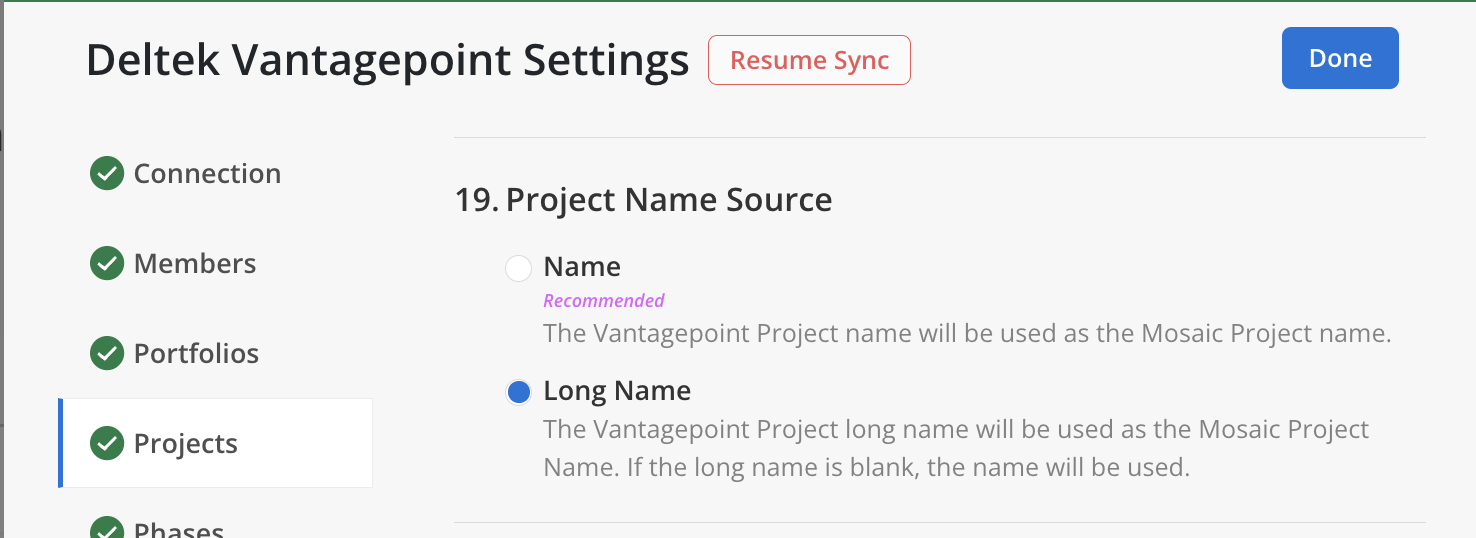Click the green checkmark icon beside Phases
Viewport: 1476px width, 538px height.
click(107, 529)
